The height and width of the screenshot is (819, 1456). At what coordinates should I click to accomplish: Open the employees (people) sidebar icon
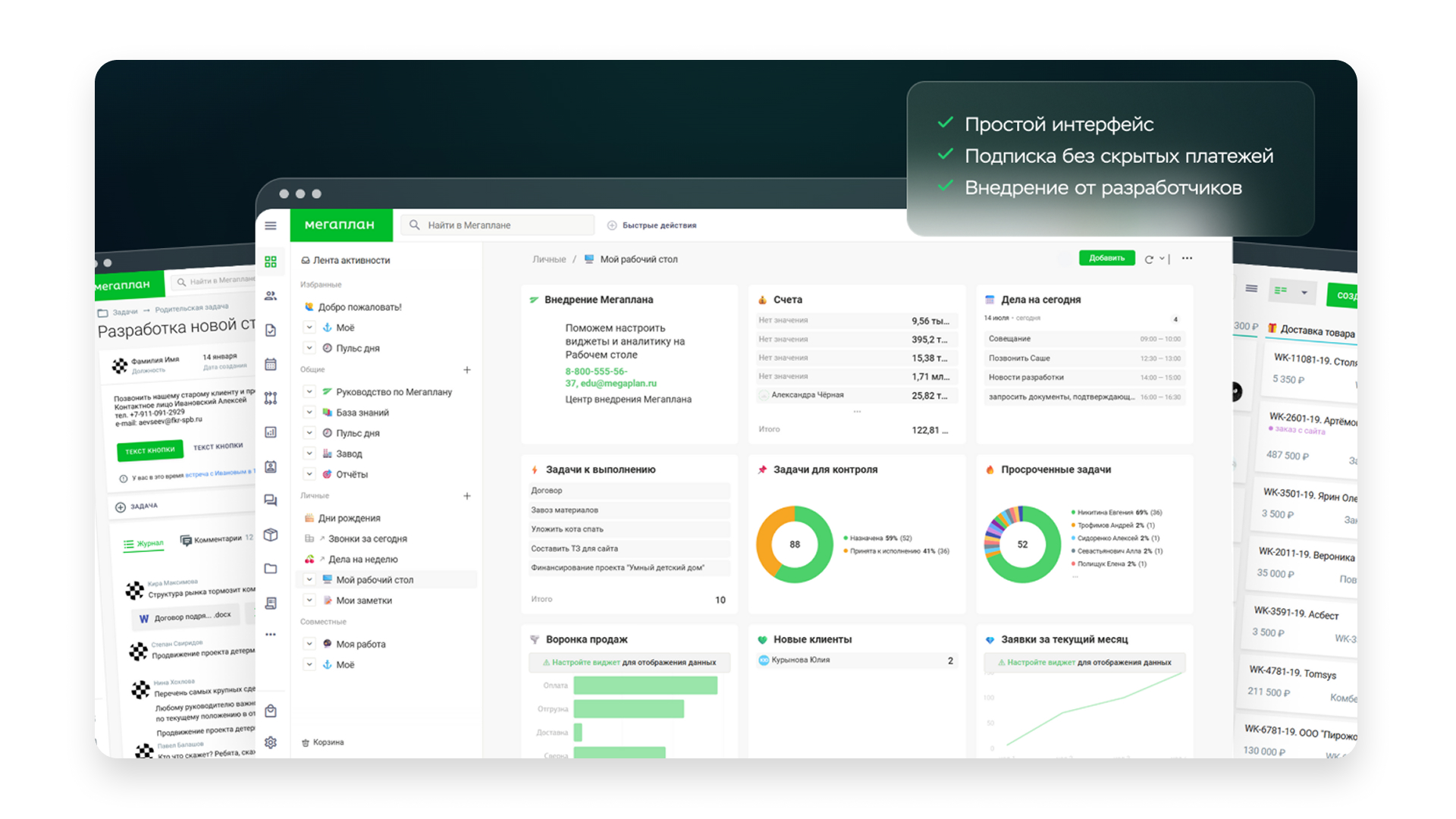click(271, 296)
